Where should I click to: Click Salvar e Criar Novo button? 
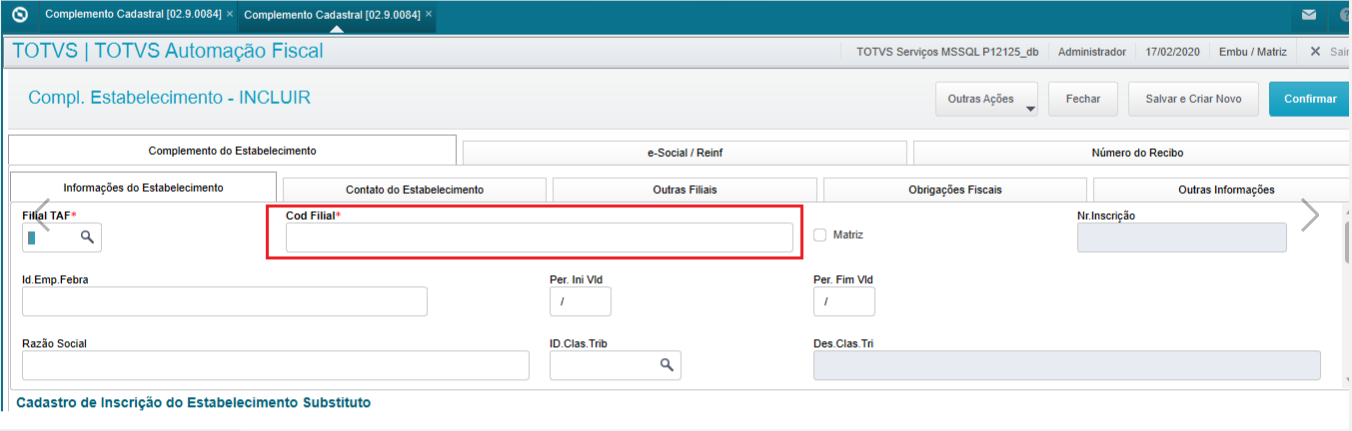pyautogui.click(x=1193, y=99)
